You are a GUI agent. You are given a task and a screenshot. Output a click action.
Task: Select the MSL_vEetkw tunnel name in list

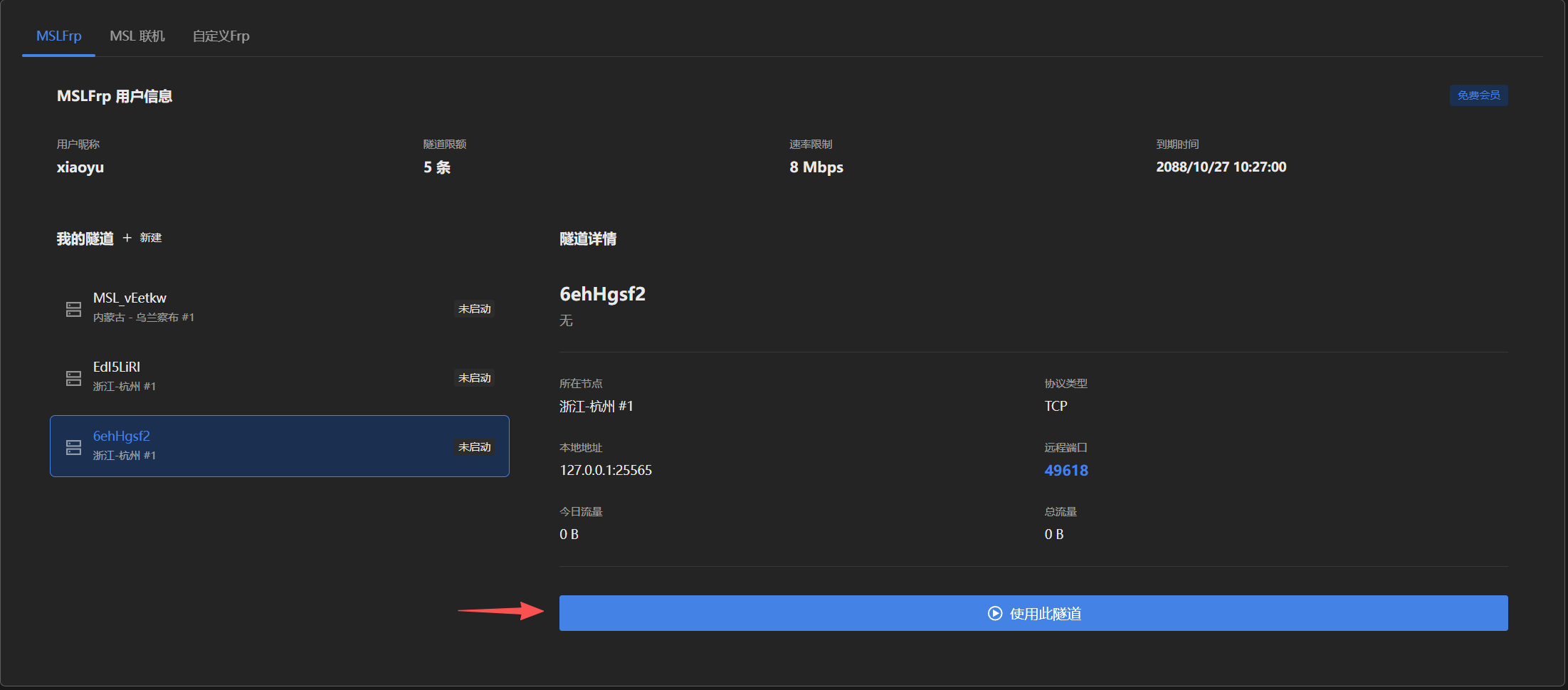coord(130,298)
